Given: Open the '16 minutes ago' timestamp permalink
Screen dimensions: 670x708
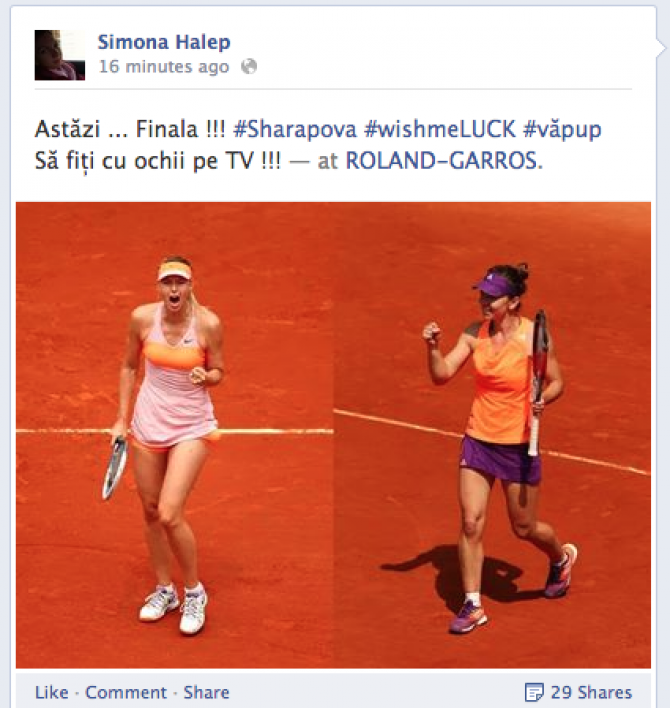Looking at the screenshot, I should point(164,67).
